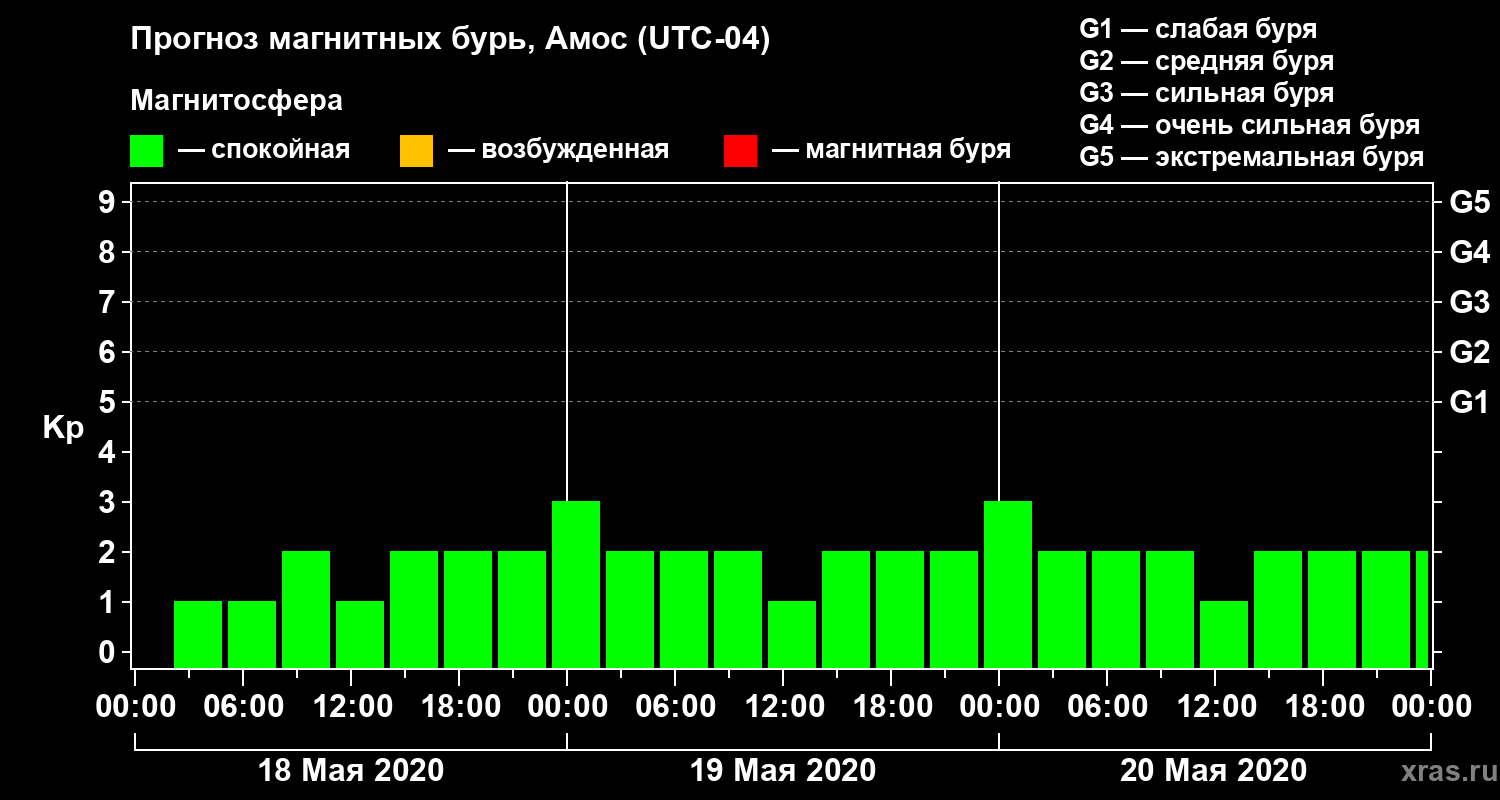Click the 'Магнитосфера' heading
Image resolution: width=1500 pixels, height=800 pixels.
(236, 101)
